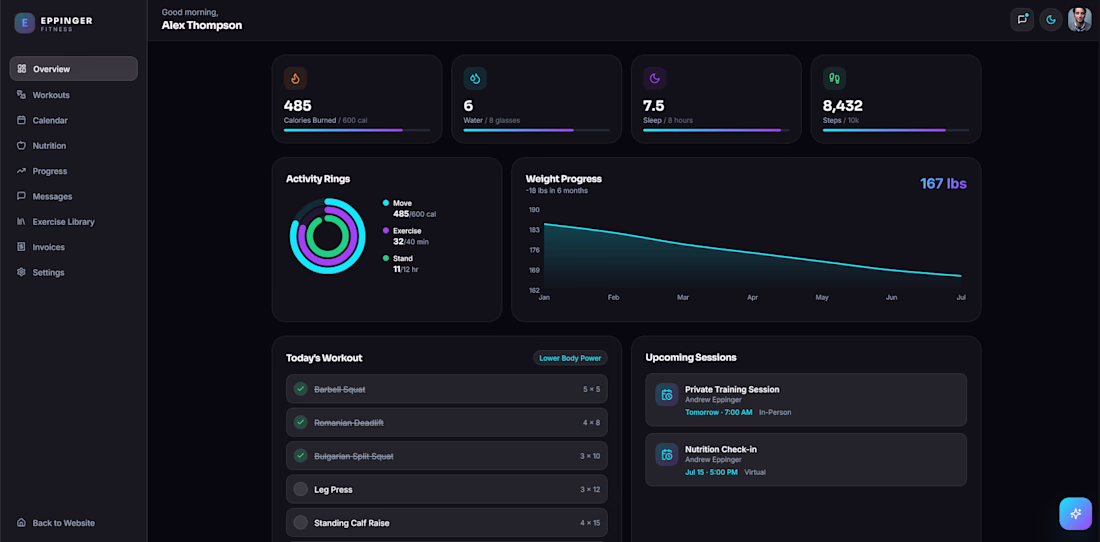Mark Standing Calf Raise as complete
1100x542 pixels.
pos(300,522)
